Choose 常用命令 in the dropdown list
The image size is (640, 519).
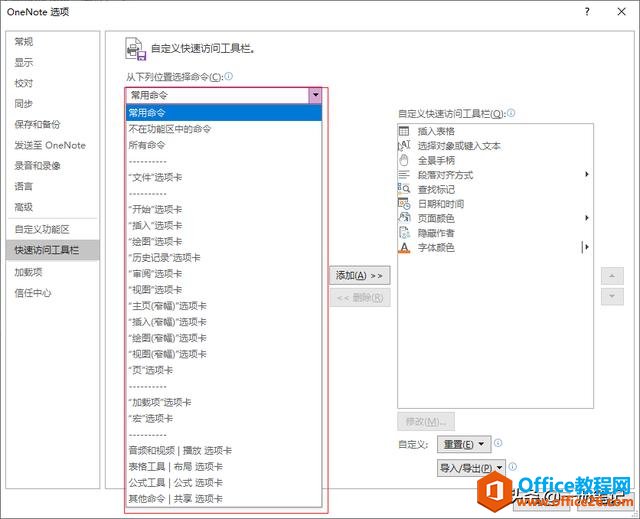(x=224, y=113)
